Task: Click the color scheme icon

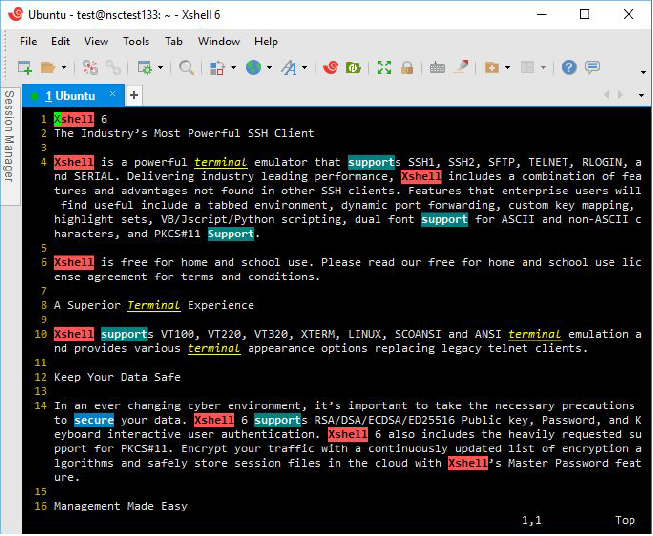Action: click(217, 67)
